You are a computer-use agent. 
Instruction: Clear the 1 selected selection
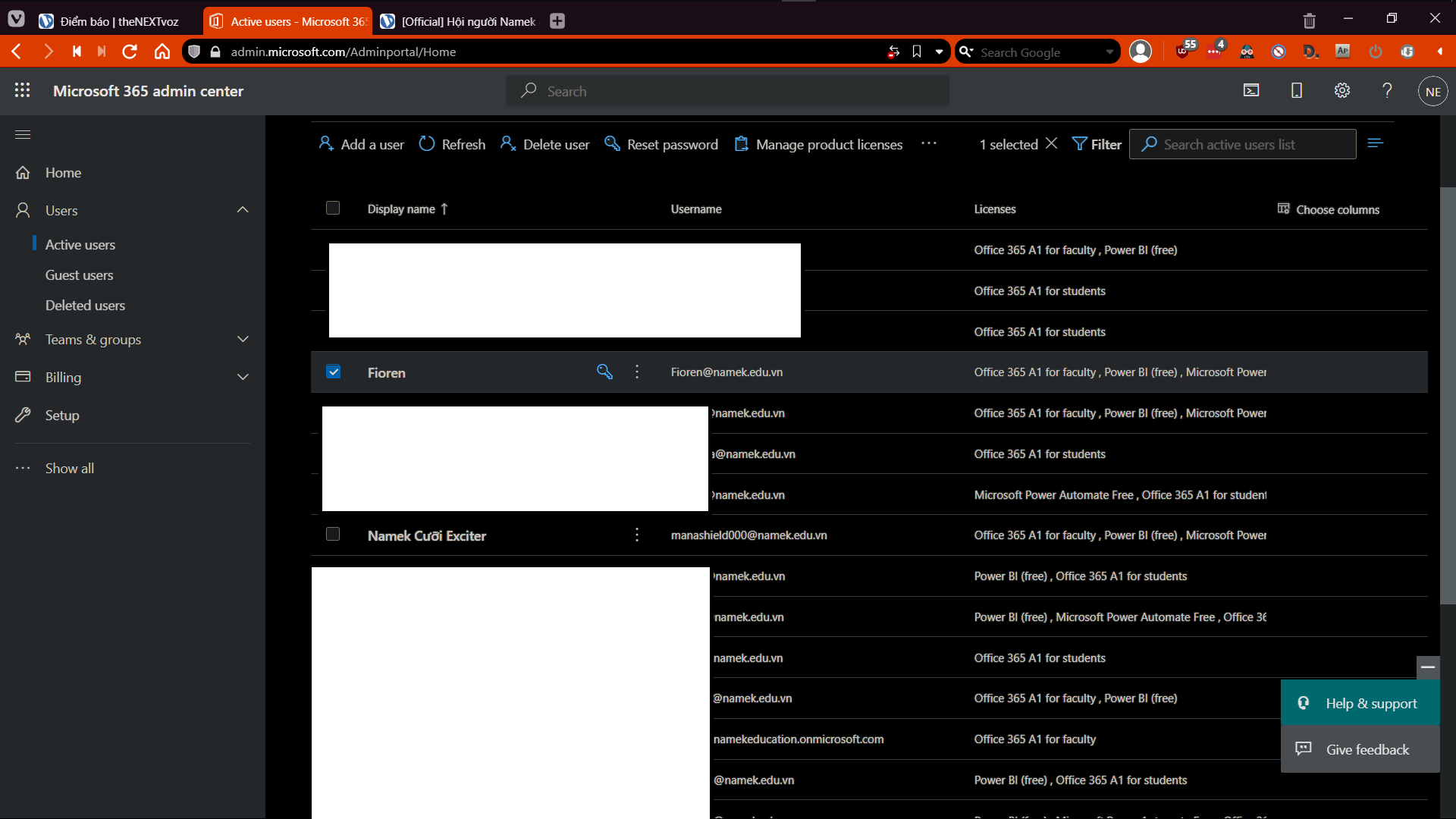pyautogui.click(x=1051, y=143)
